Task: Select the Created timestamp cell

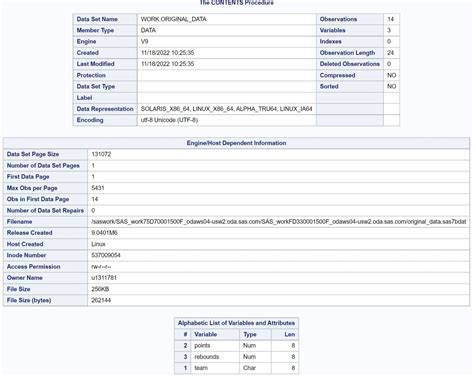Action: [227, 53]
